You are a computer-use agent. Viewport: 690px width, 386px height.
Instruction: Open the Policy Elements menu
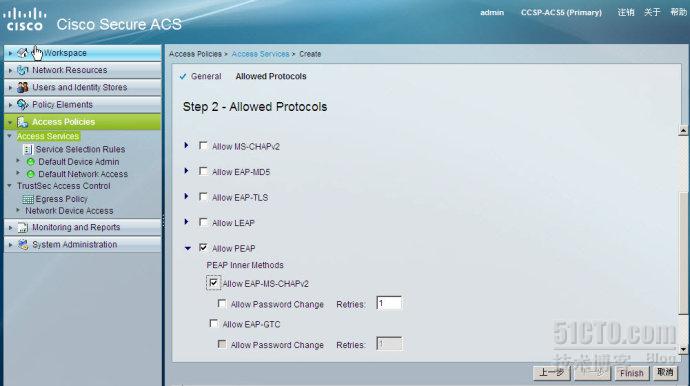(83, 104)
